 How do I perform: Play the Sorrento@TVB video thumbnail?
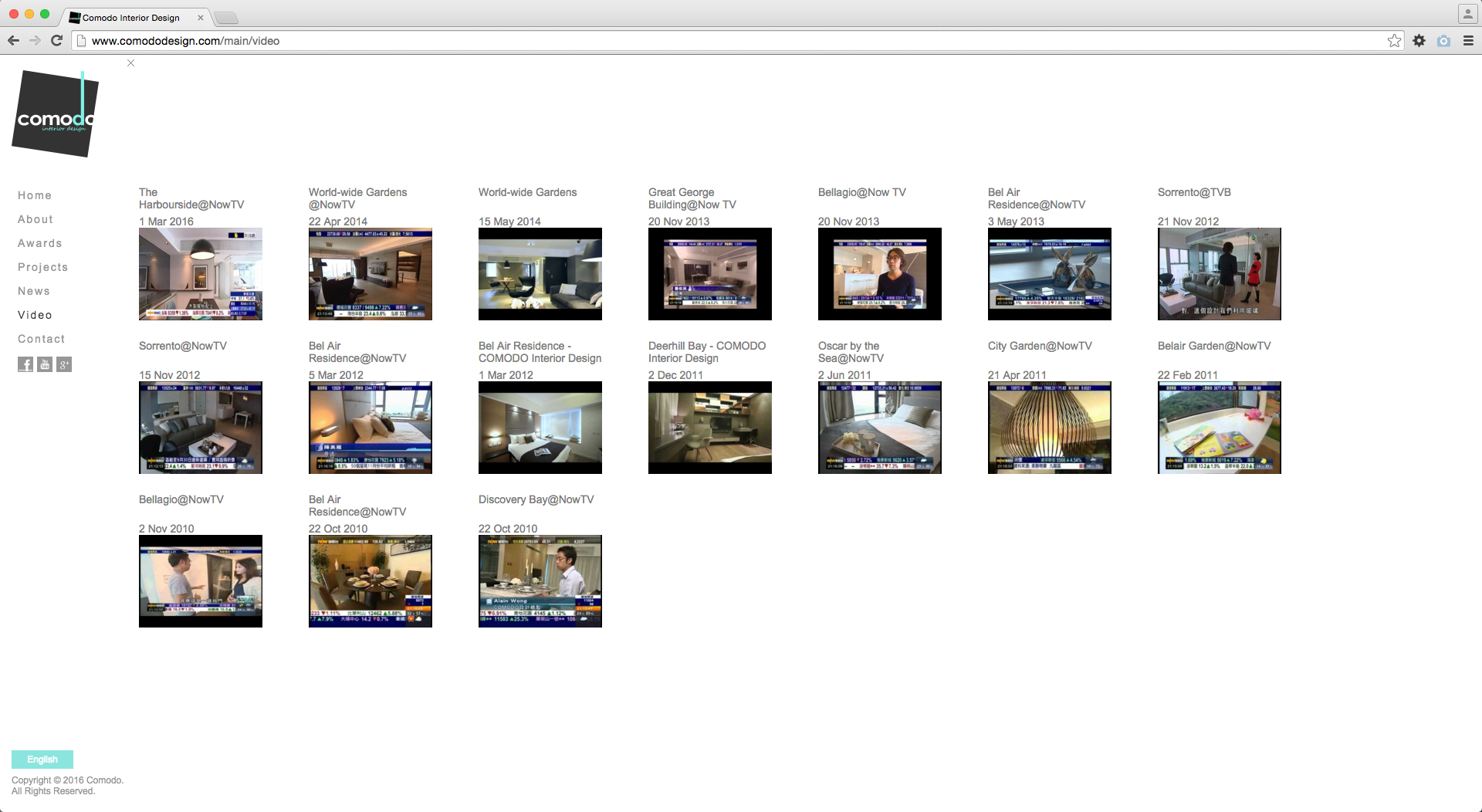click(1219, 274)
